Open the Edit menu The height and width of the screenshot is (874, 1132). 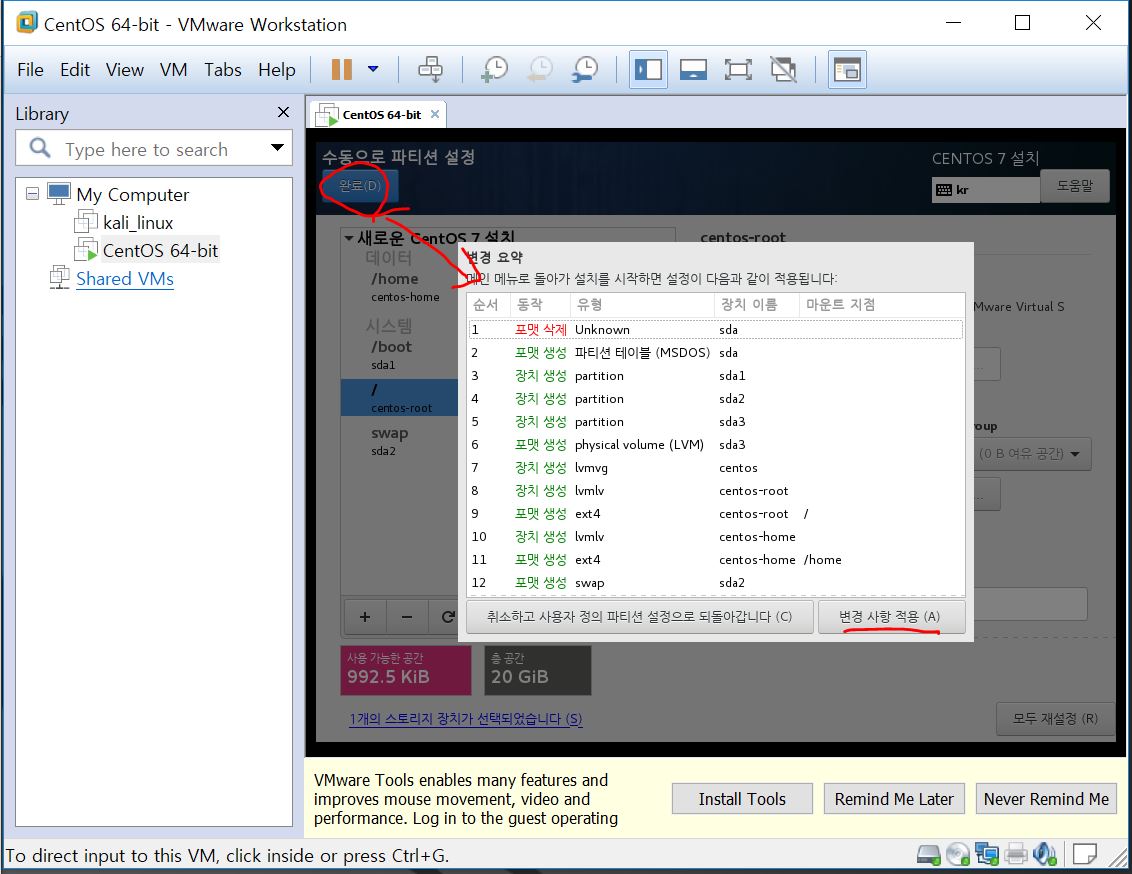(x=75, y=70)
